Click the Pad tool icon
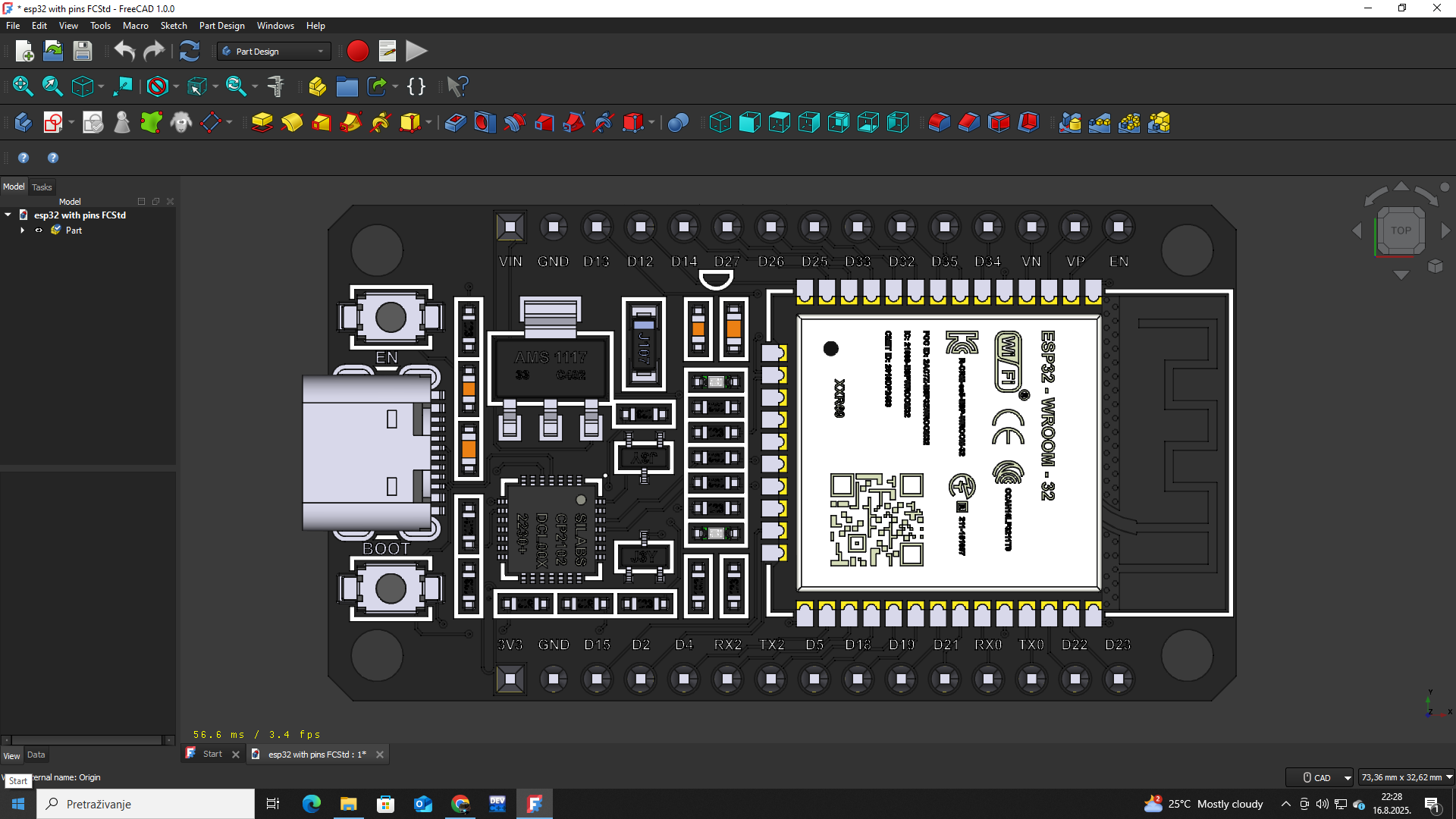Screen dimensions: 1456x819 pyautogui.click(x=262, y=122)
